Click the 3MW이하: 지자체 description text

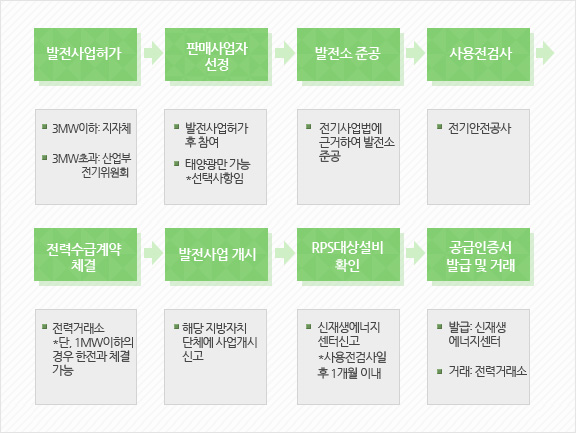[x=91, y=128]
